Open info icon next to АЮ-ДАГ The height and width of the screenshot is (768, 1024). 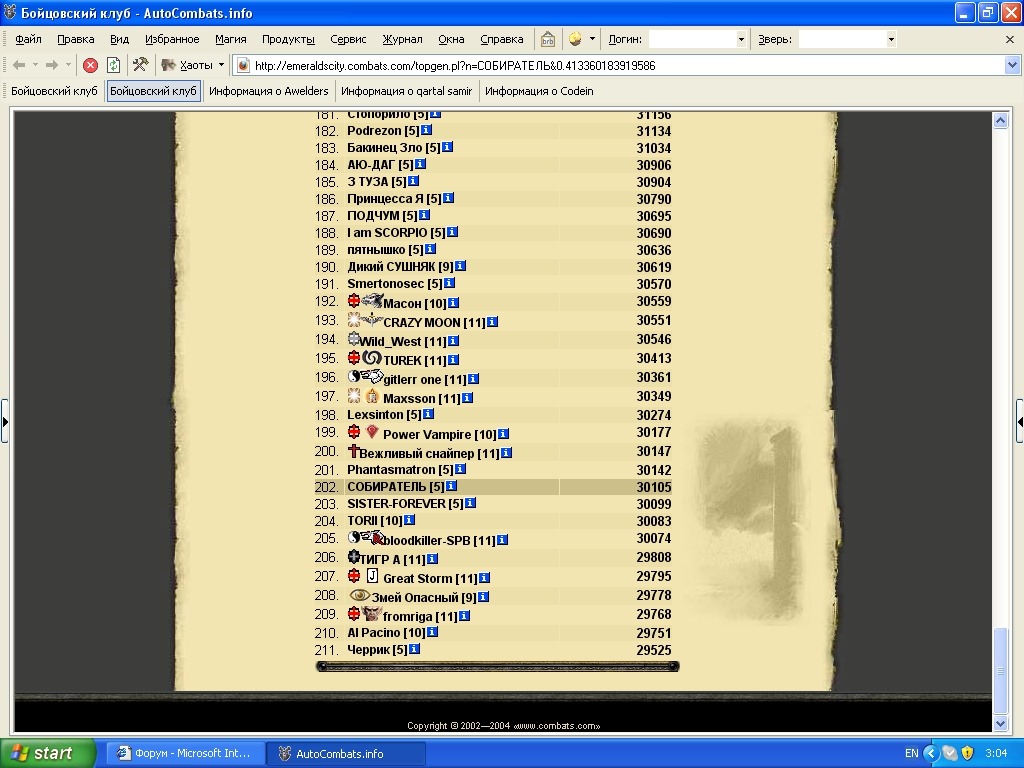[421, 164]
